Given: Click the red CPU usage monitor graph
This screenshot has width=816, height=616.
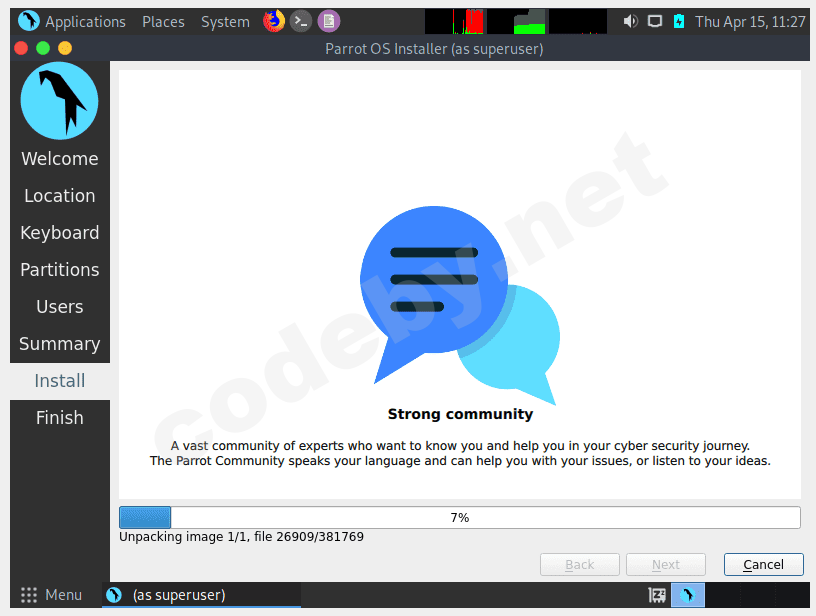Looking at the screenshot, I should click(454, 22).
